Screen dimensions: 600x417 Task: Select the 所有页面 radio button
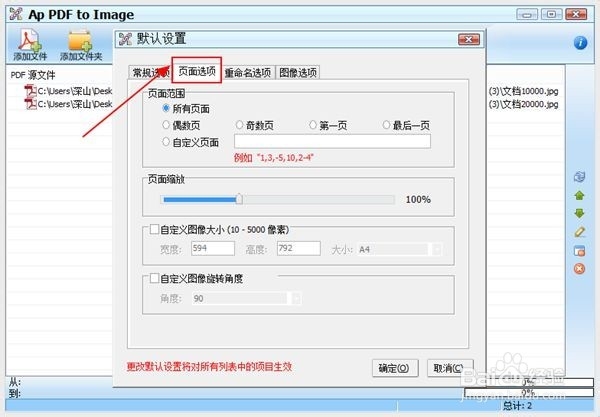pos(166,108)
